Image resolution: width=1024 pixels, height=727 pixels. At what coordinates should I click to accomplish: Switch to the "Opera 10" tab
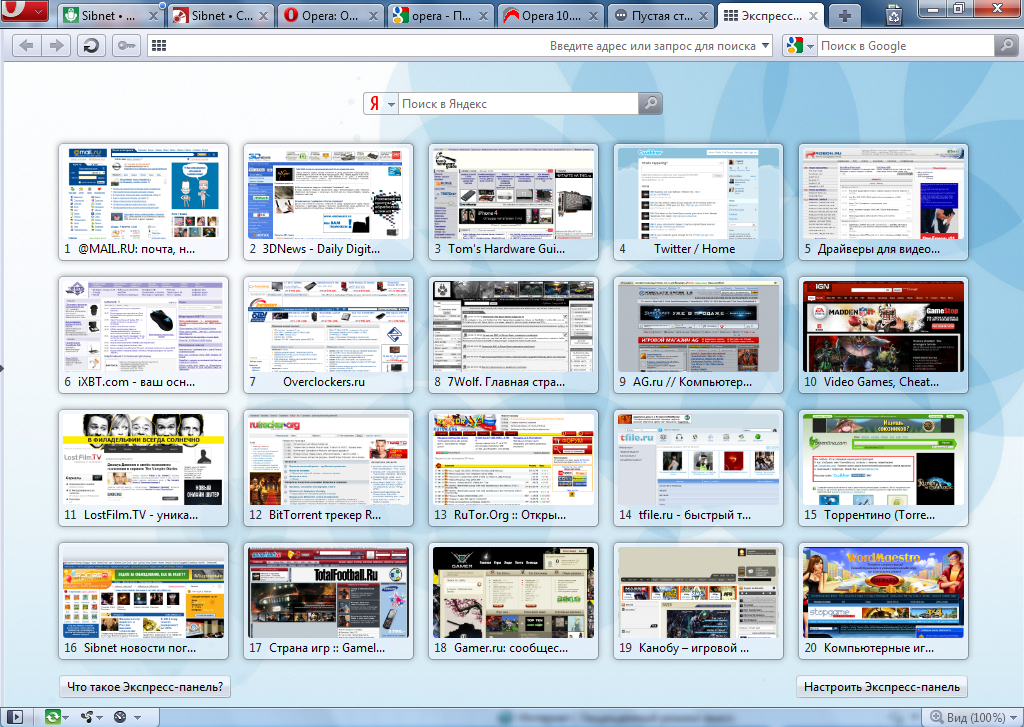click(550, 15)
